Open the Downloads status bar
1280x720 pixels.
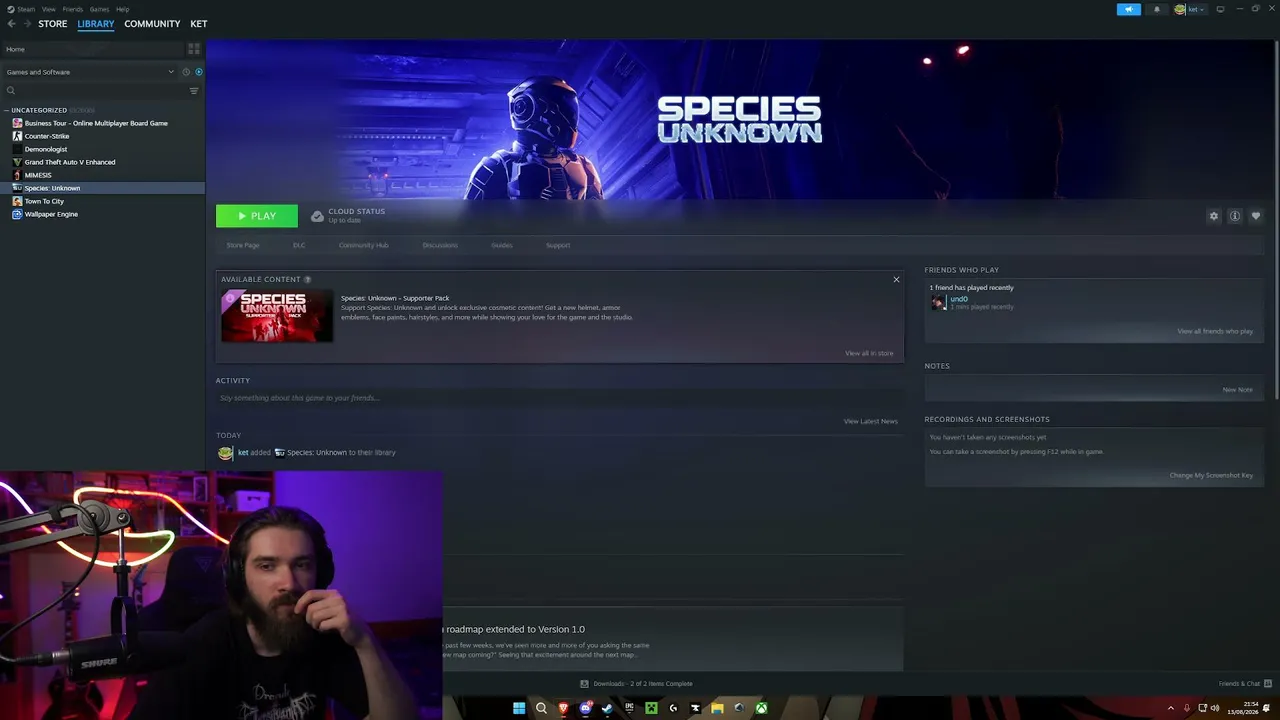[x=636, y=684]
